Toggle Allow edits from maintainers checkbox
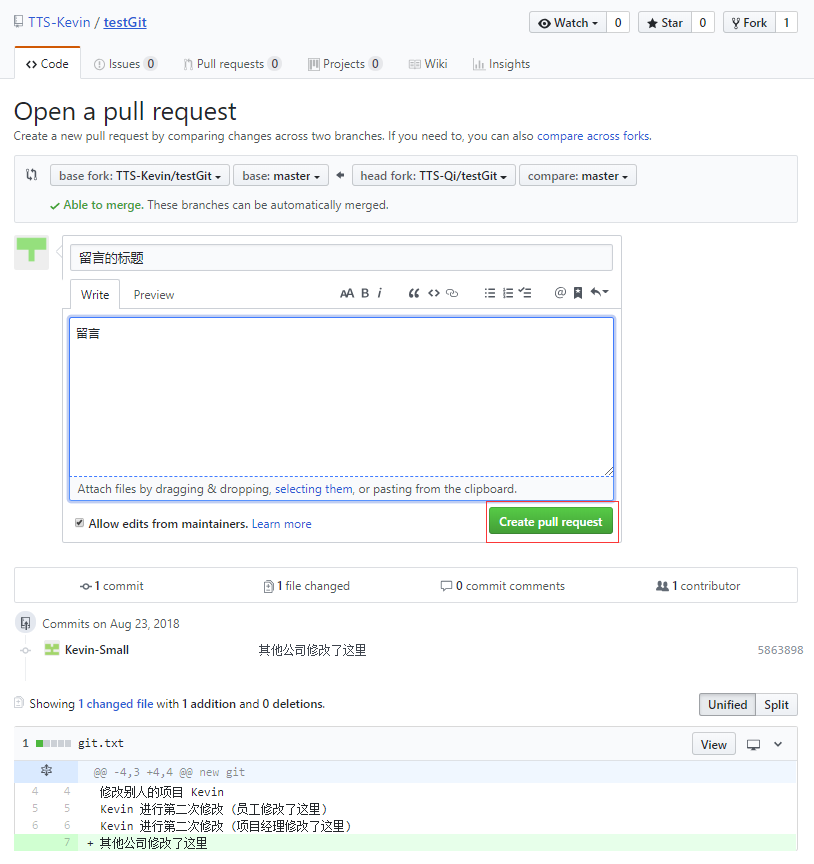 [x=79, y=522]
